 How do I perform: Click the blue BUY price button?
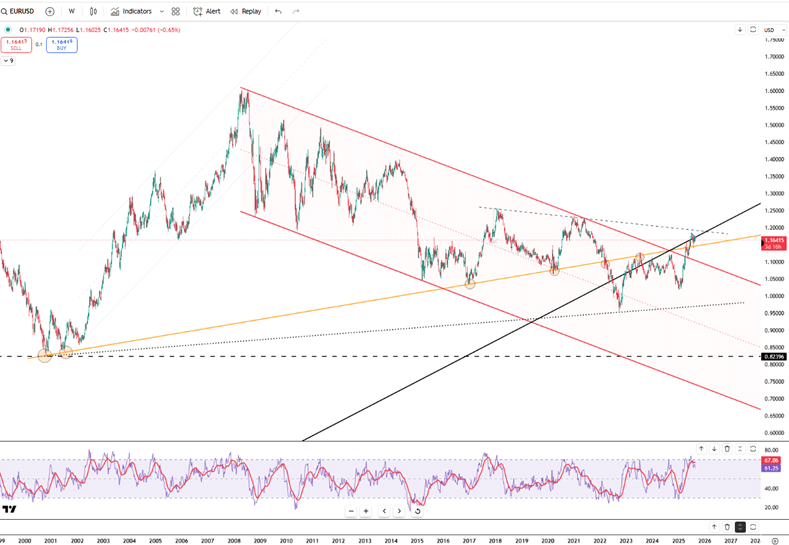[61, 44]
